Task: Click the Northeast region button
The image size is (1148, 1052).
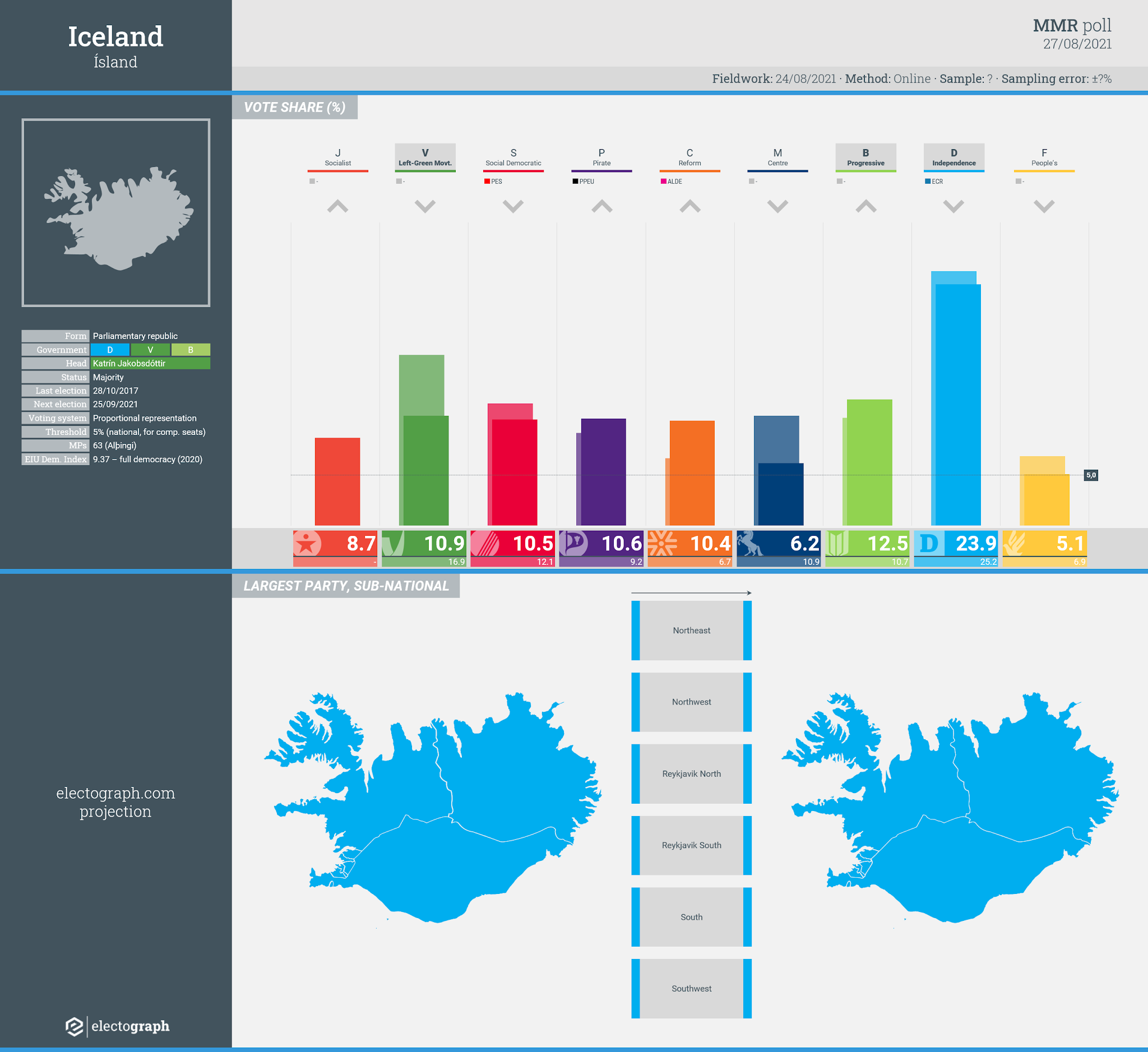Action: (x=691, y=631)
